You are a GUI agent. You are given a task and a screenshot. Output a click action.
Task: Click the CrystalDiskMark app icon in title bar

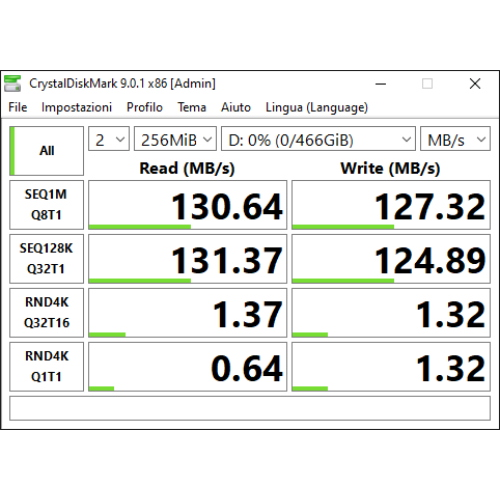coord(12,83)
